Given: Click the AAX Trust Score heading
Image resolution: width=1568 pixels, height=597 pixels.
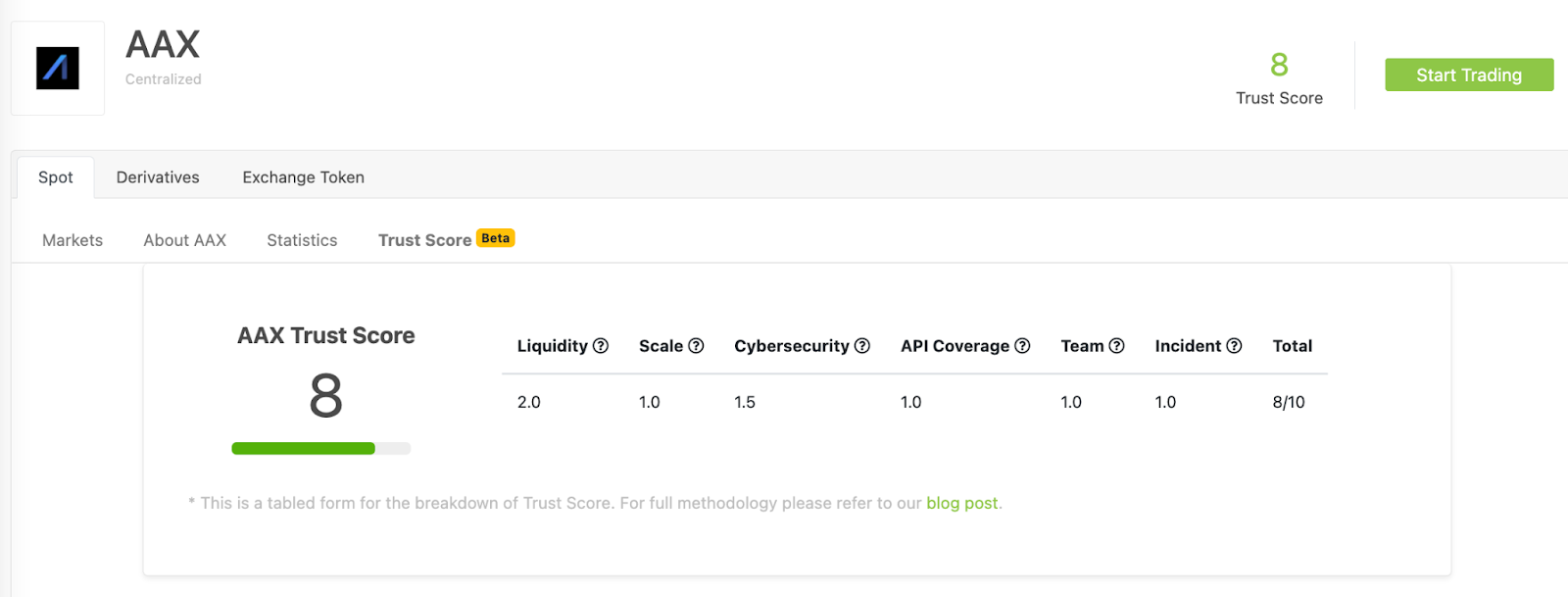Looking at the screenshot, I should 326,335.
